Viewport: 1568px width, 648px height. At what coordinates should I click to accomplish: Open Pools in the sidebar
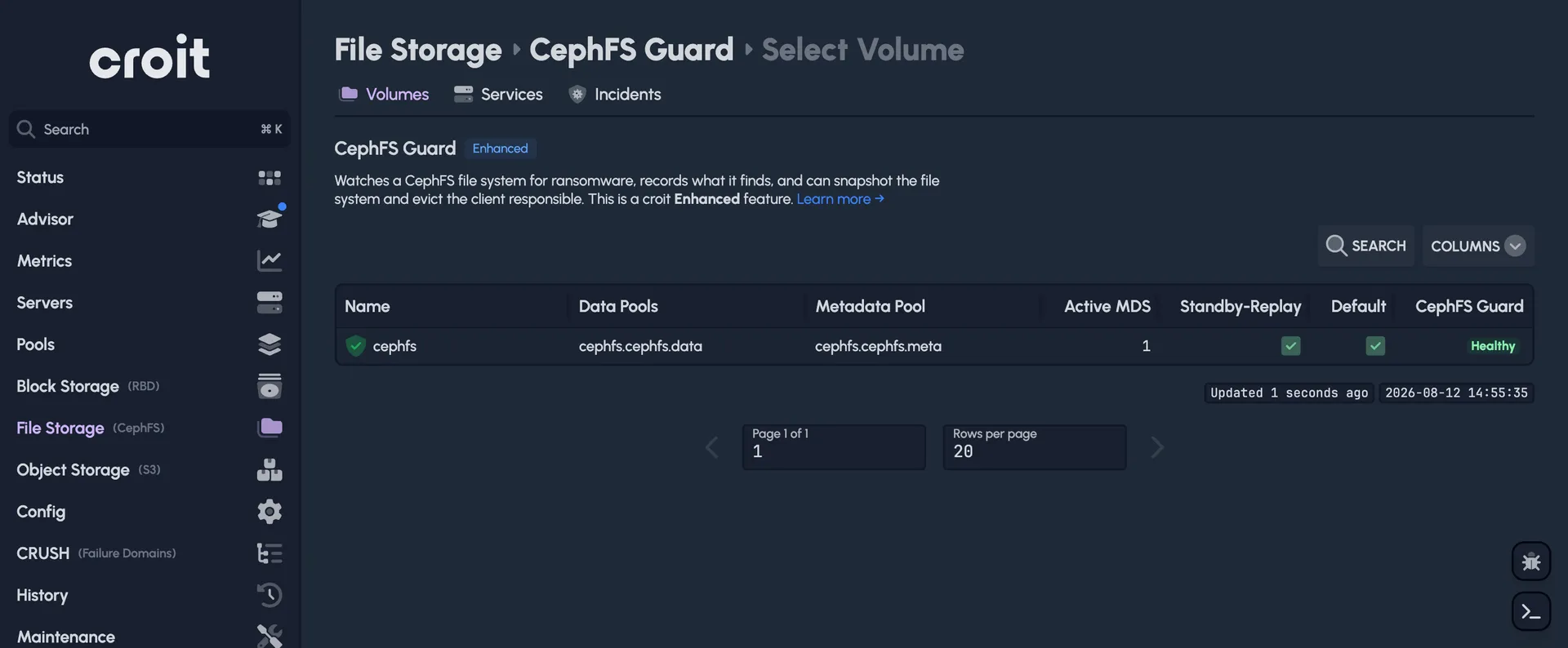(x=149, y=344)
